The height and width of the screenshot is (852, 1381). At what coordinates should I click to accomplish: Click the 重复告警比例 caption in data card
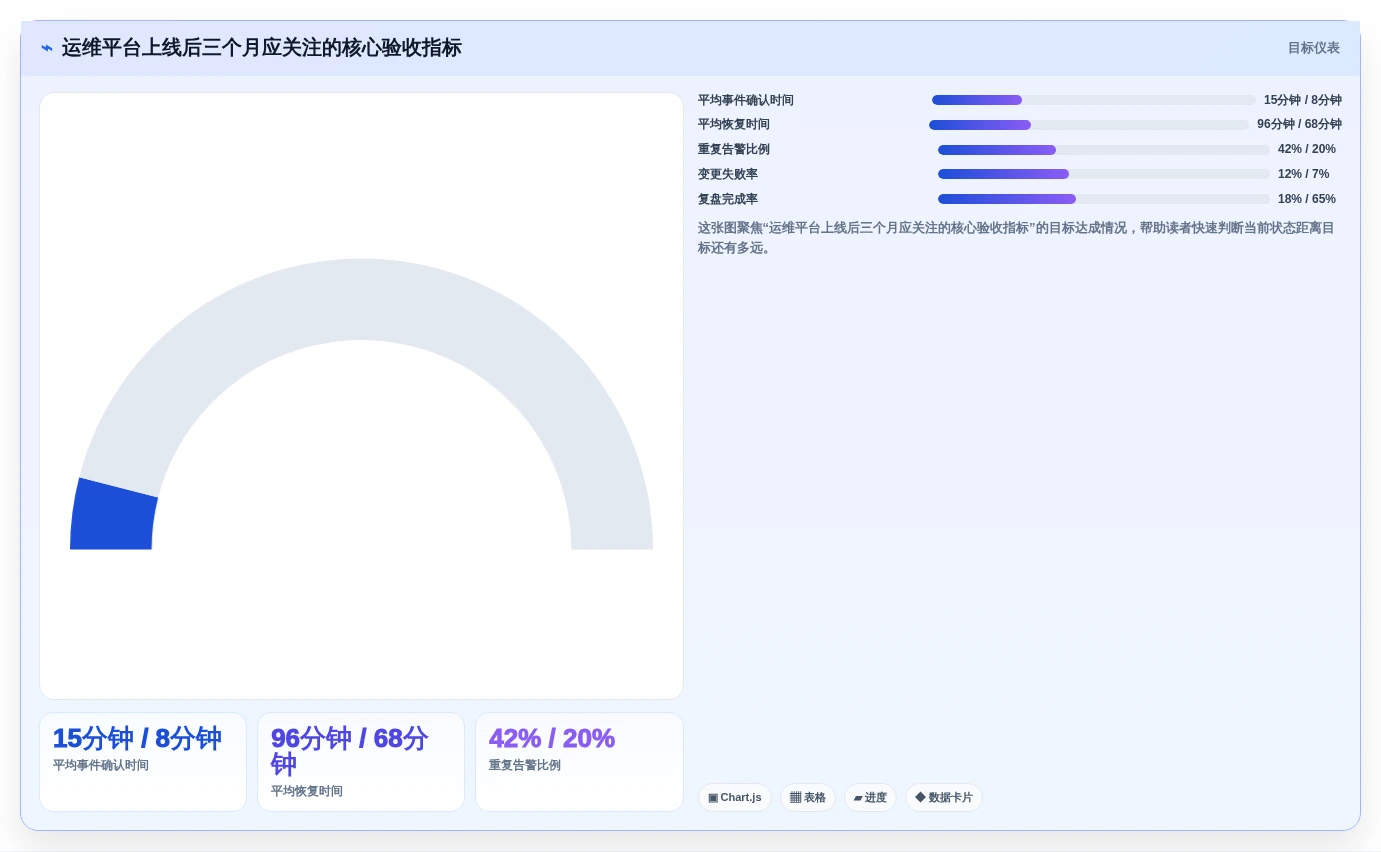click(x=525, y=765)
